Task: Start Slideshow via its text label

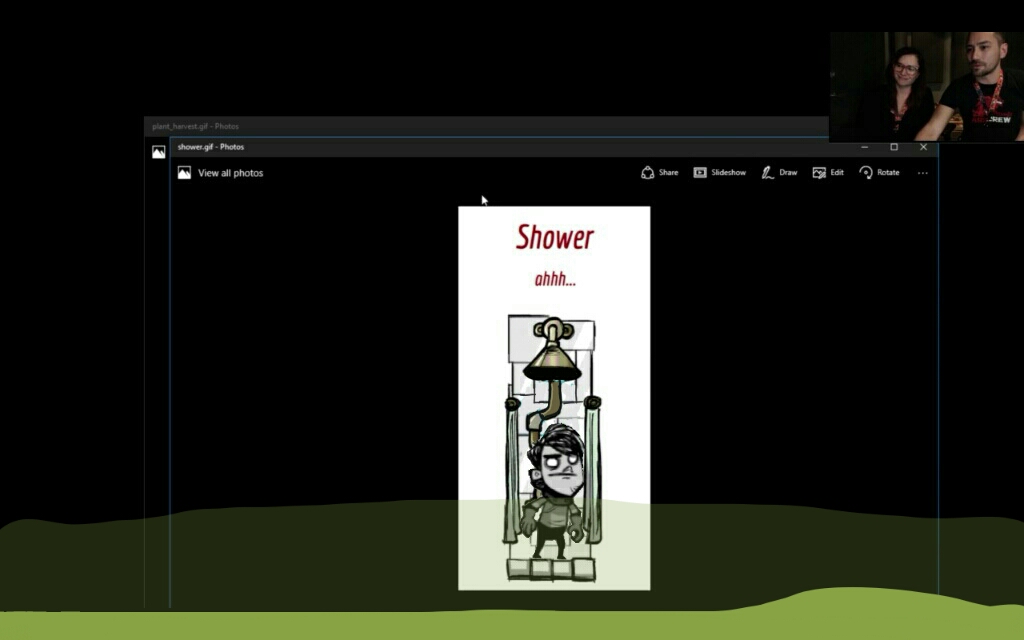Action: coord(728,173)
